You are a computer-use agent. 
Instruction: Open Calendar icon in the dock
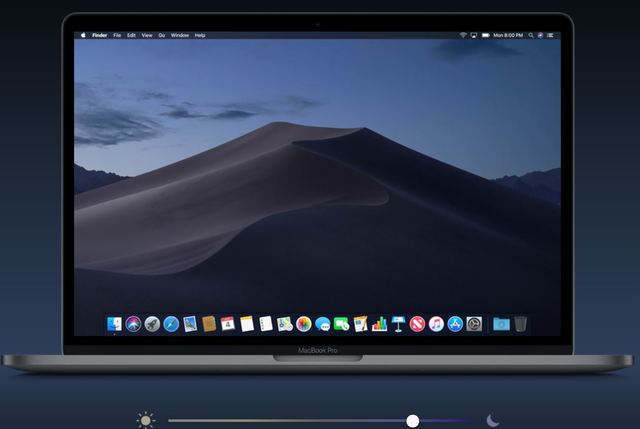click(x=228, y=324)
